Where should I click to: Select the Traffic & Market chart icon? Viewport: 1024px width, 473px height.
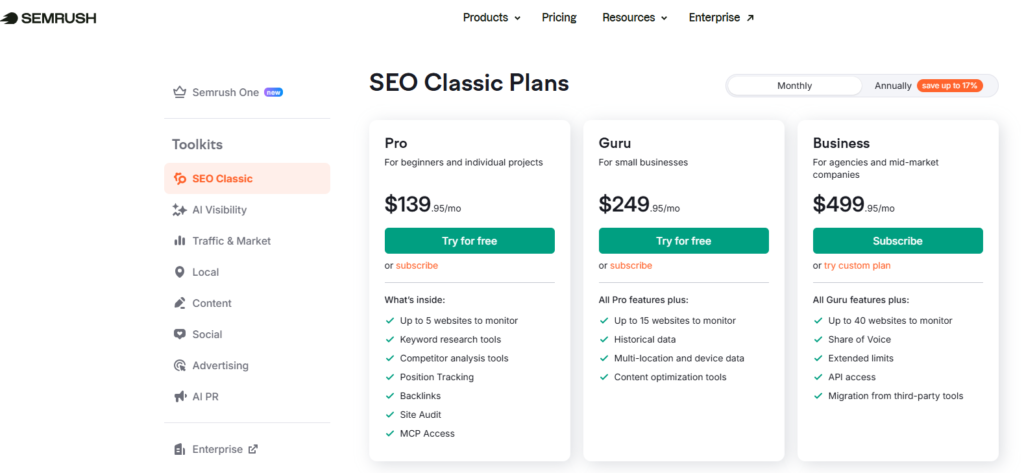tap(180, 241)
